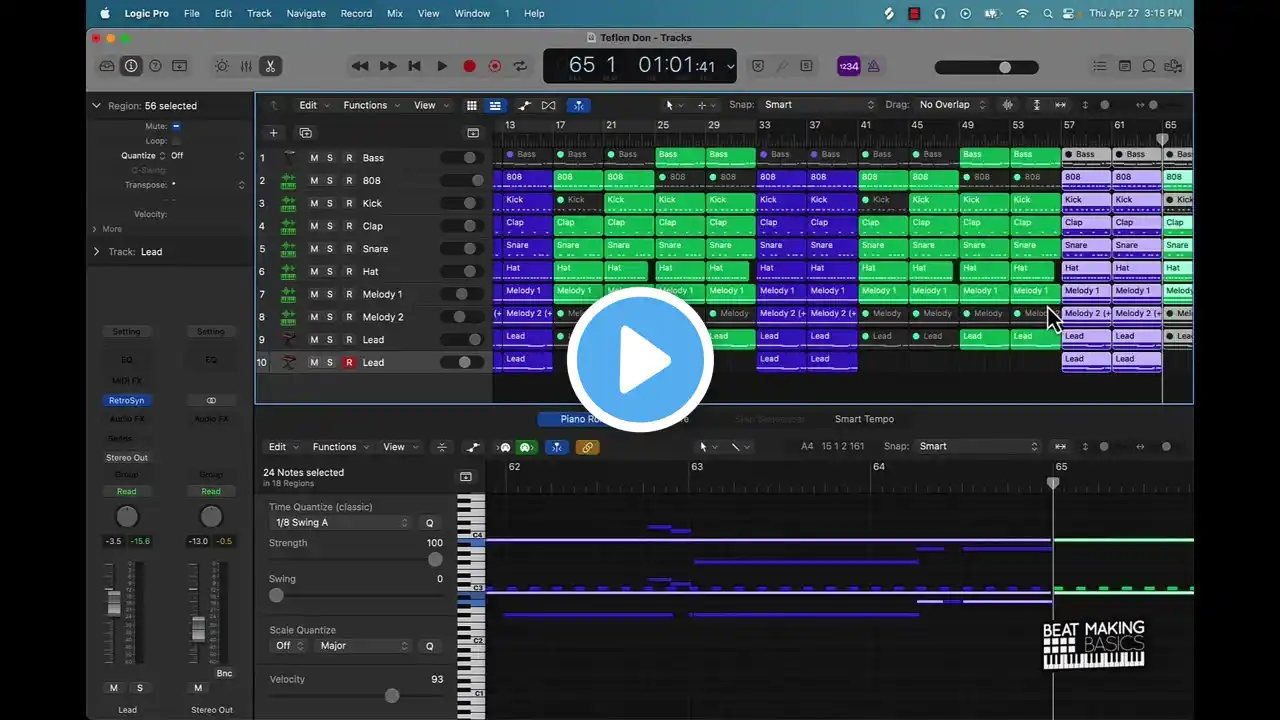The image size is (1280, 720).
Task: Show automation in the tracks area
Action: 525,105
